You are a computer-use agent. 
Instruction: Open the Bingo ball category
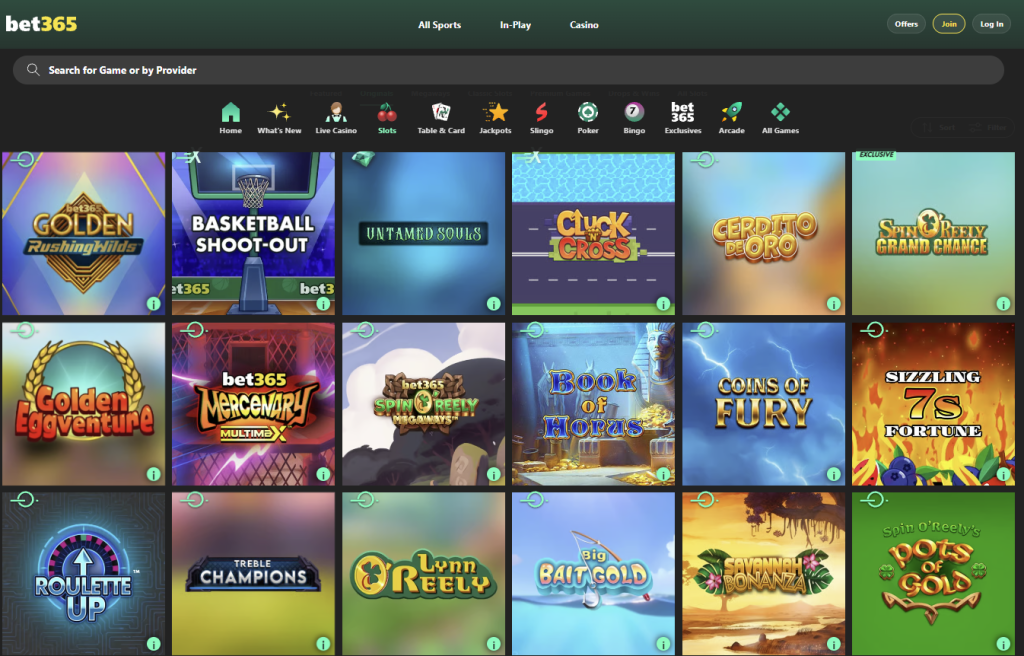[634, 118]
